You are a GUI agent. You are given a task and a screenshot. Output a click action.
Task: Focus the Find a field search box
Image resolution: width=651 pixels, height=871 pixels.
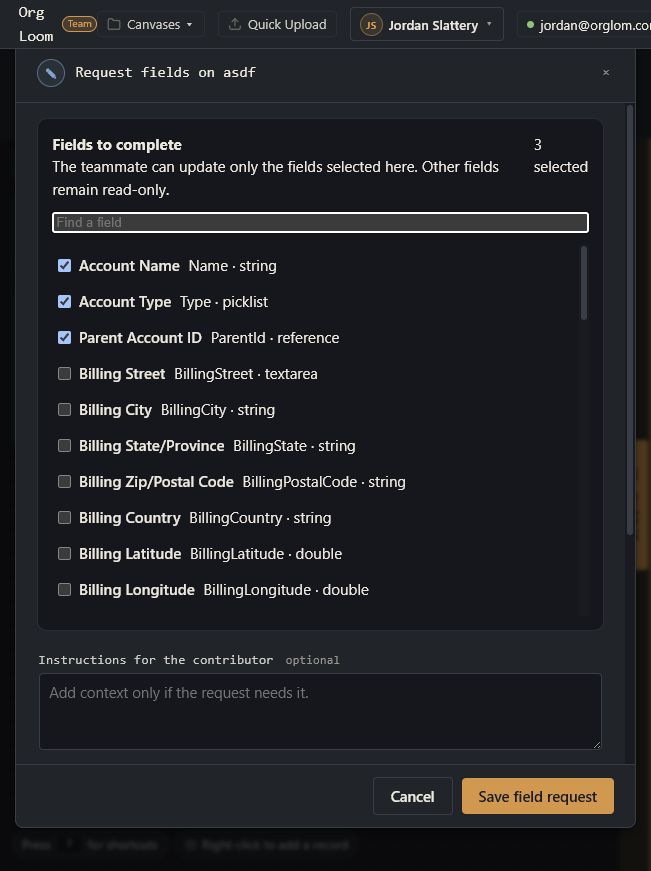321,223
